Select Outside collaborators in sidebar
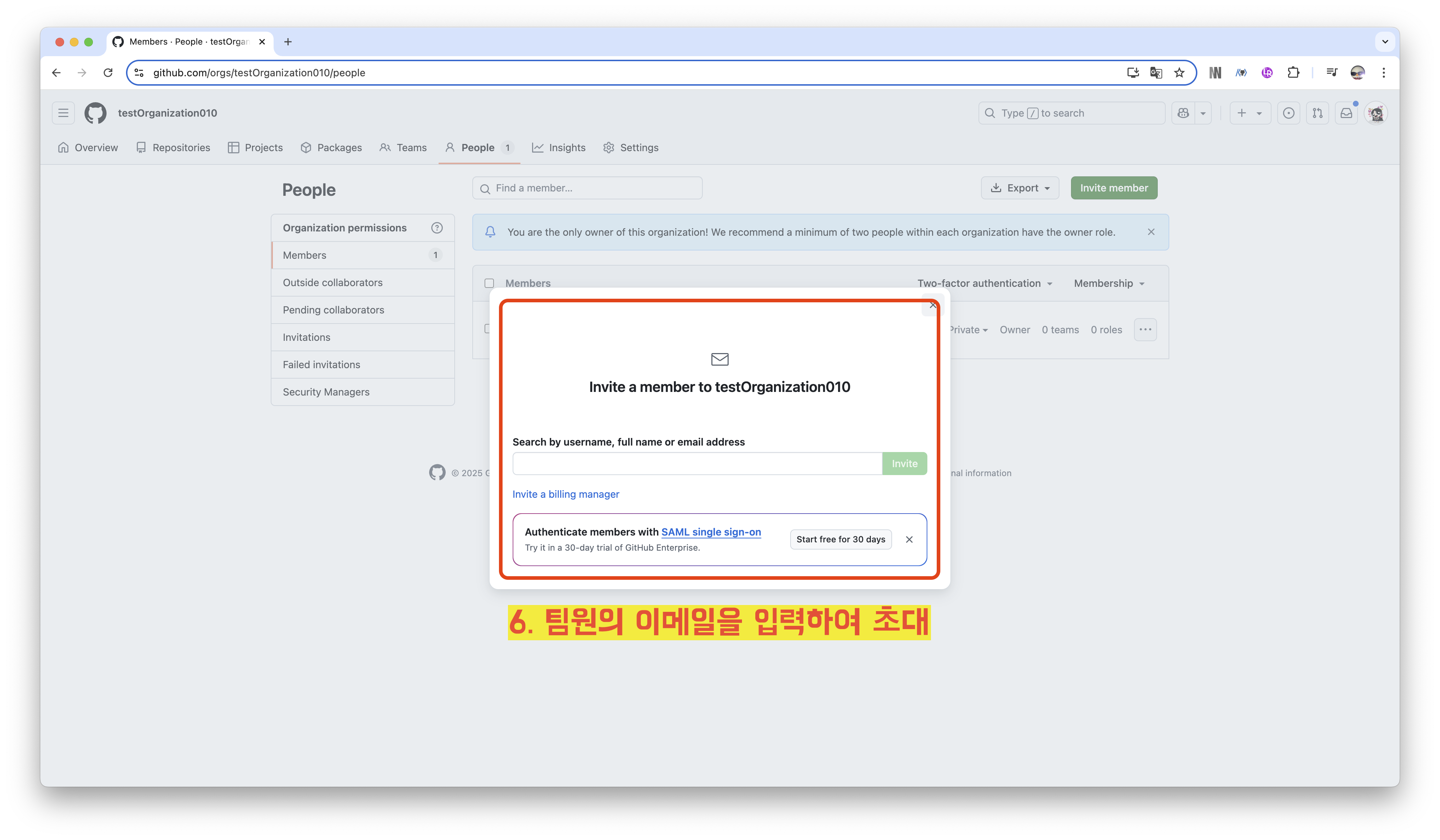This screenshot has width=1440, height=840. pyautogui.click(x=333, y=282)
